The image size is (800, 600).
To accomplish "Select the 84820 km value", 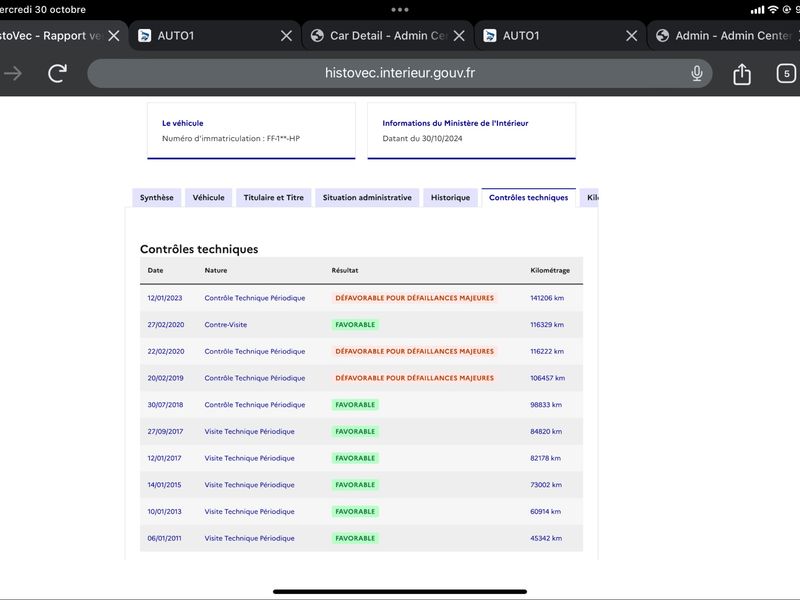I will click(546, 432).
